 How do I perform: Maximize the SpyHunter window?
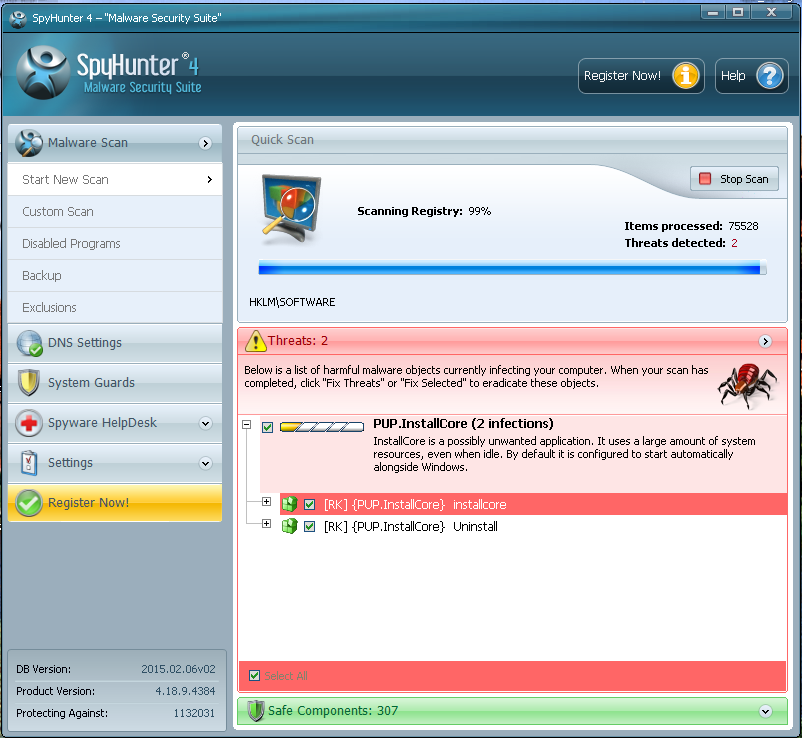738,12
